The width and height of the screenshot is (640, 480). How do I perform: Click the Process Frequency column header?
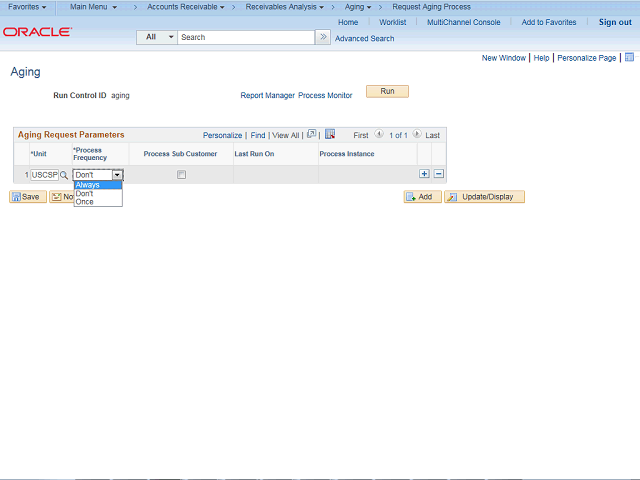pos(90,154)
